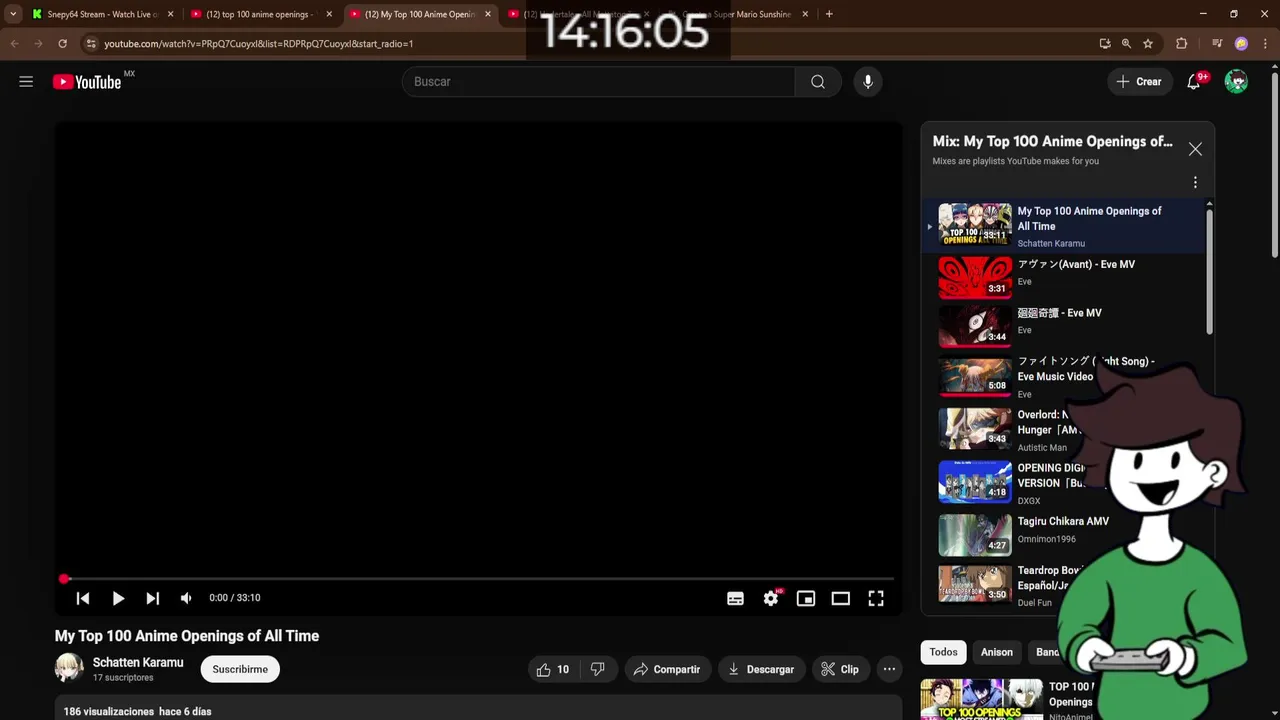
Task: Open Mix playlist options three dots
Action: coord(1195,182)
